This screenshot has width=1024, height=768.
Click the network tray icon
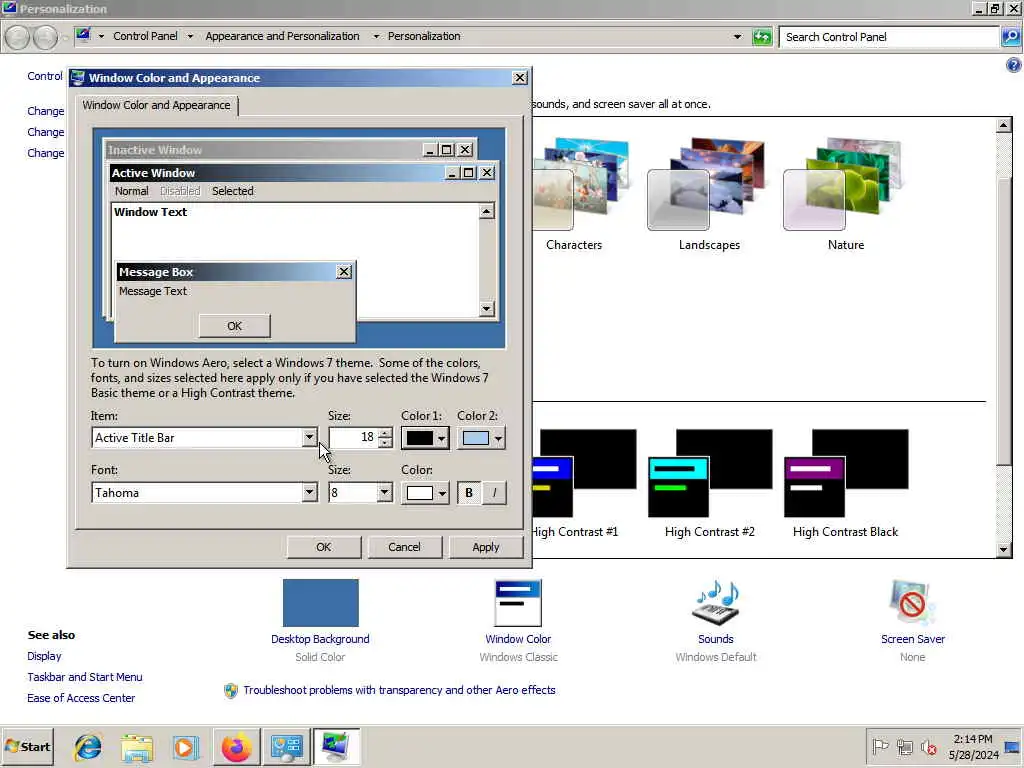pyautogui.click(x=904, y=746)
